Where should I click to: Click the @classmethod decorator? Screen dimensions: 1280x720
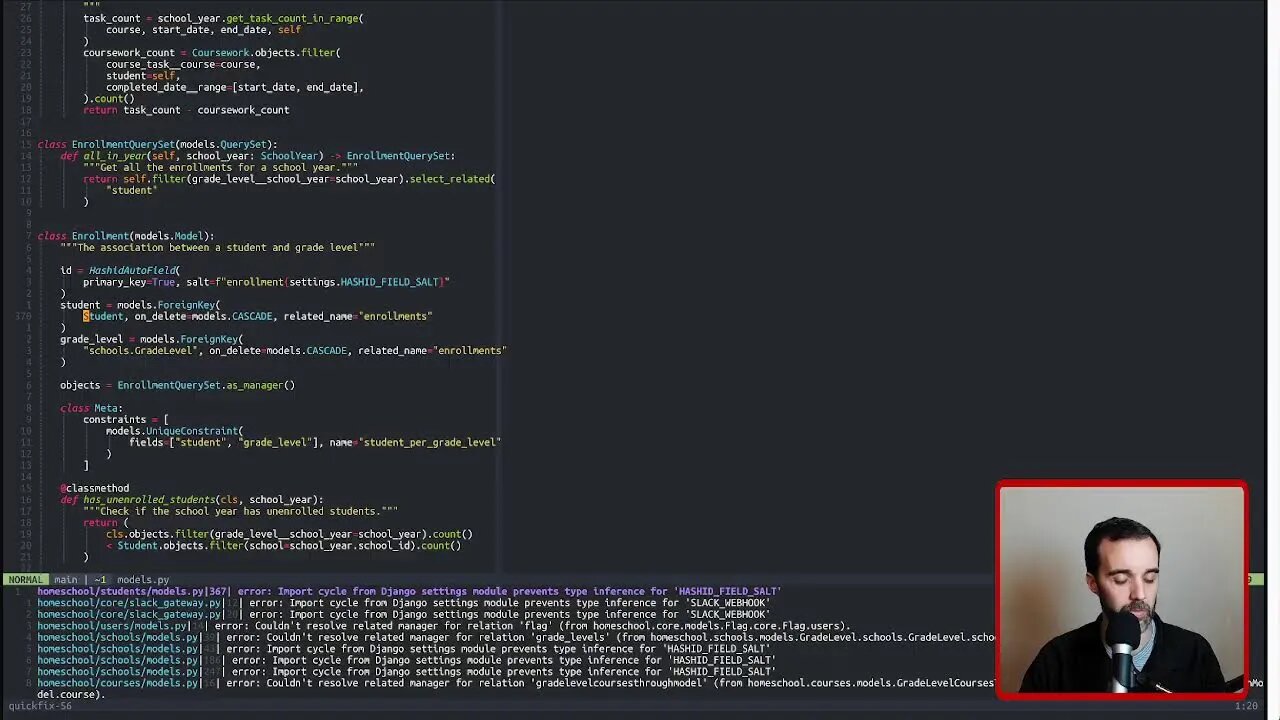point(94,488)
